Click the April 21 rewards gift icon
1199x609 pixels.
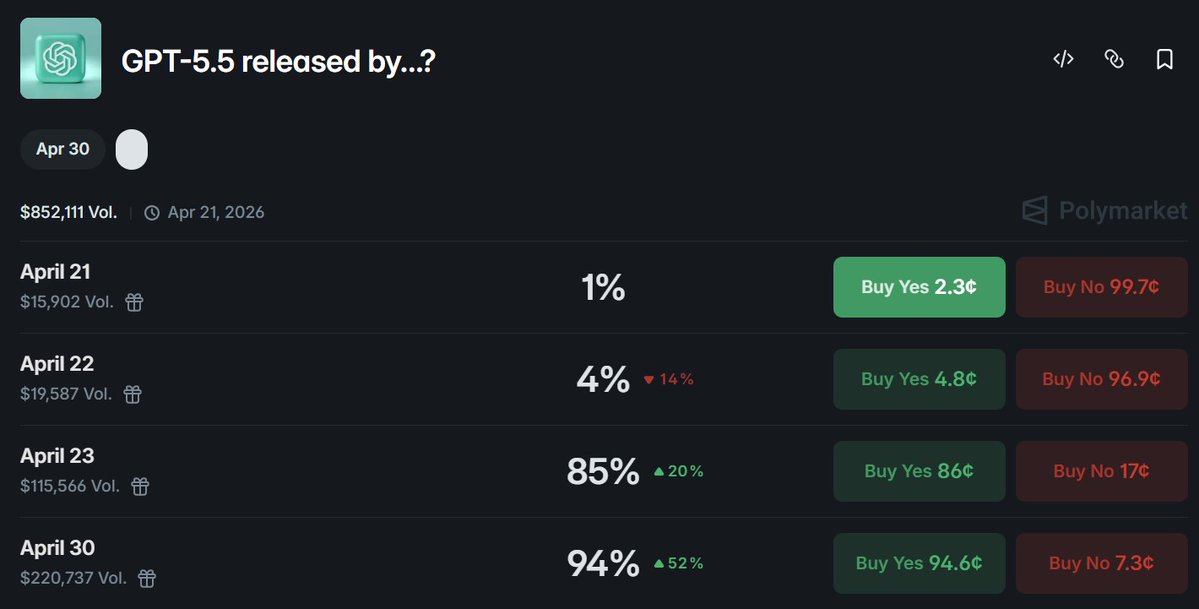(x=134, y=302)
